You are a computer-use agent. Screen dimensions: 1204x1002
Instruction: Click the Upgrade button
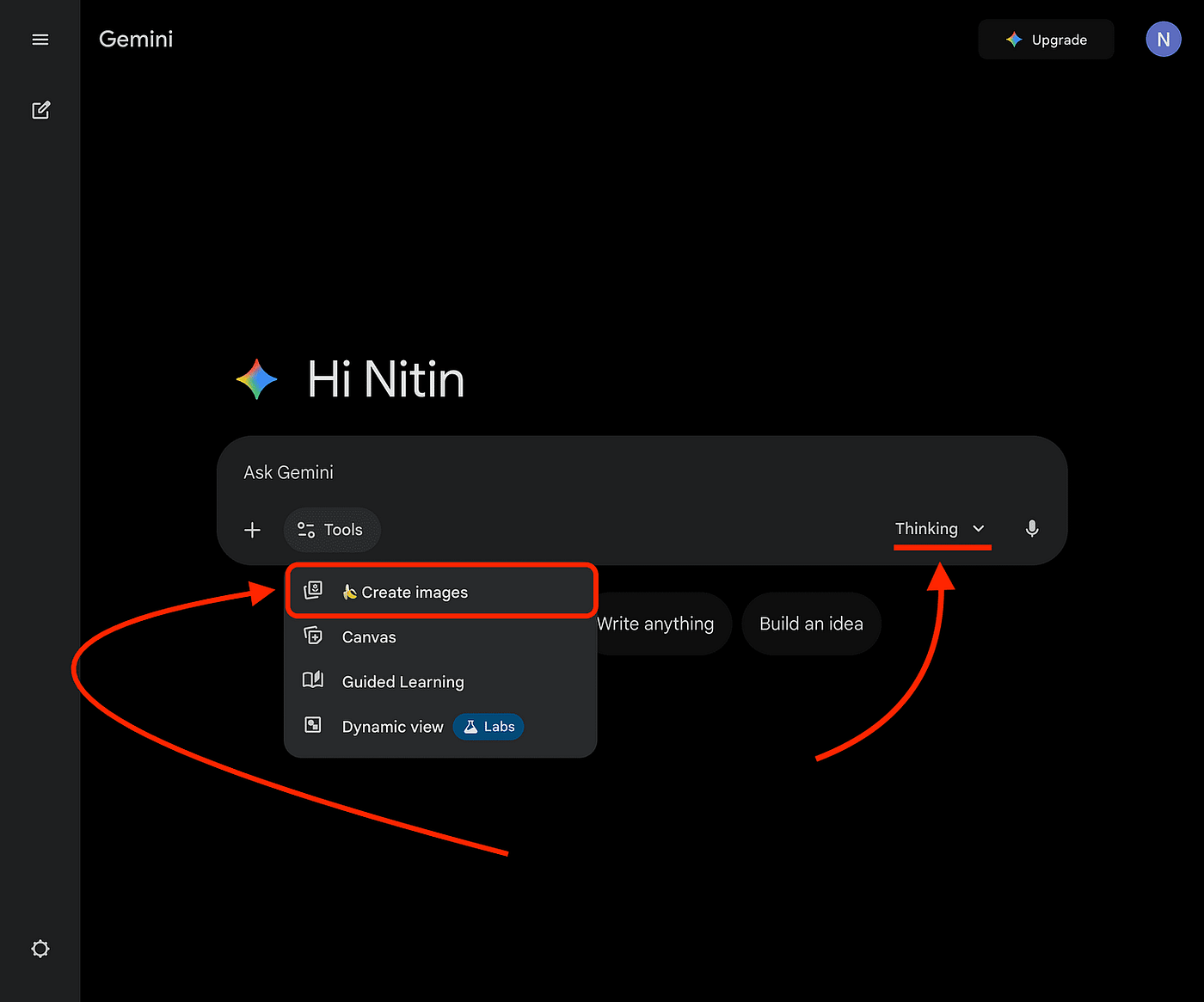pos(1046,40)
